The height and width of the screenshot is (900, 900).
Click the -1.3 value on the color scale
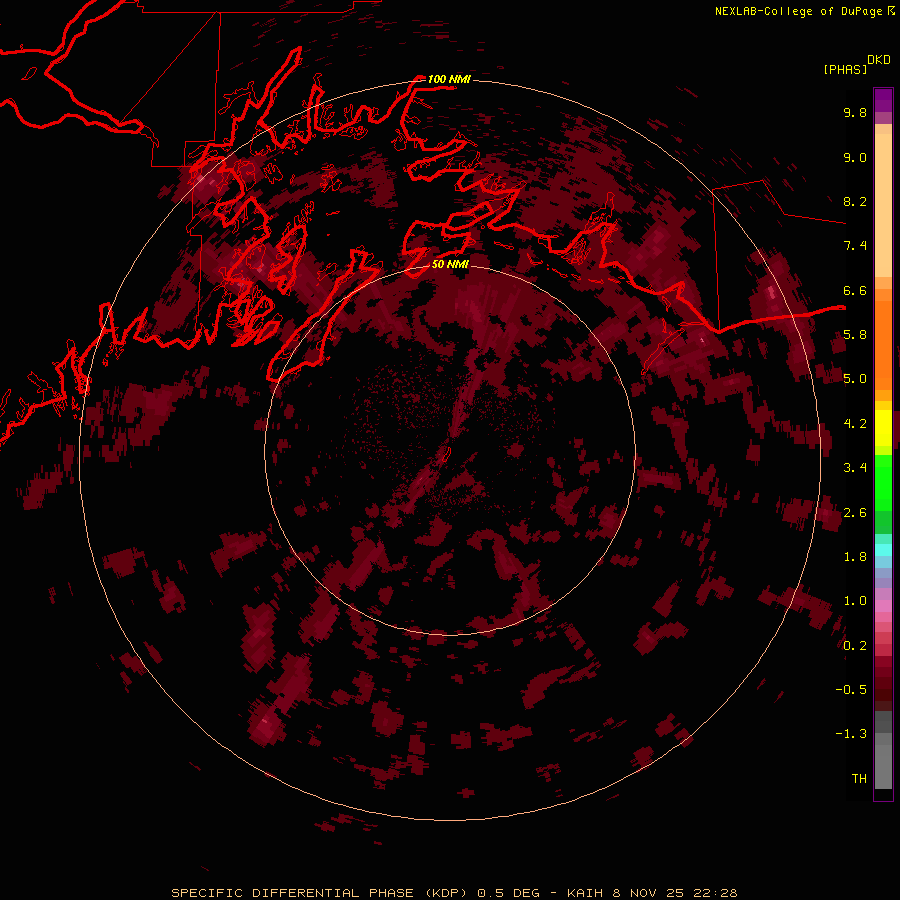click(x=851, y=734)
